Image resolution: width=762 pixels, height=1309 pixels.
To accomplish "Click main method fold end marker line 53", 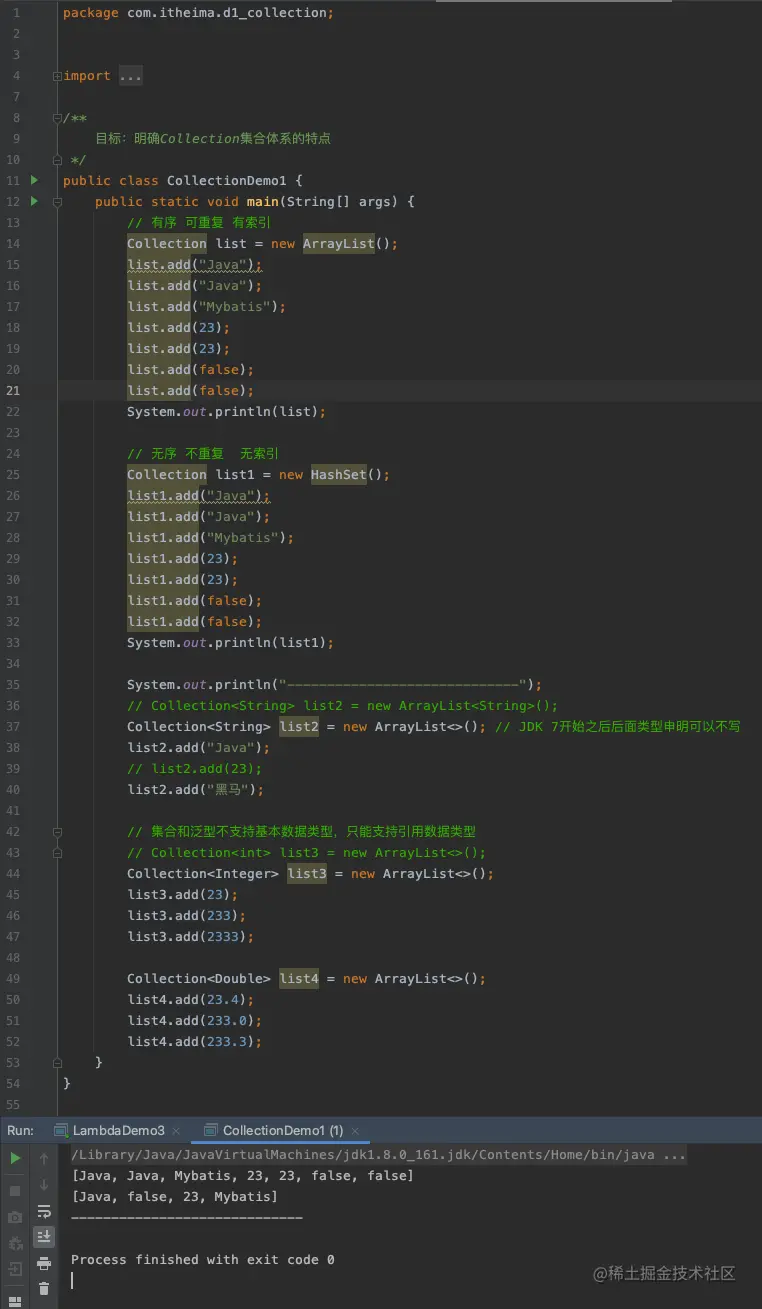I will click(58, 1063).
